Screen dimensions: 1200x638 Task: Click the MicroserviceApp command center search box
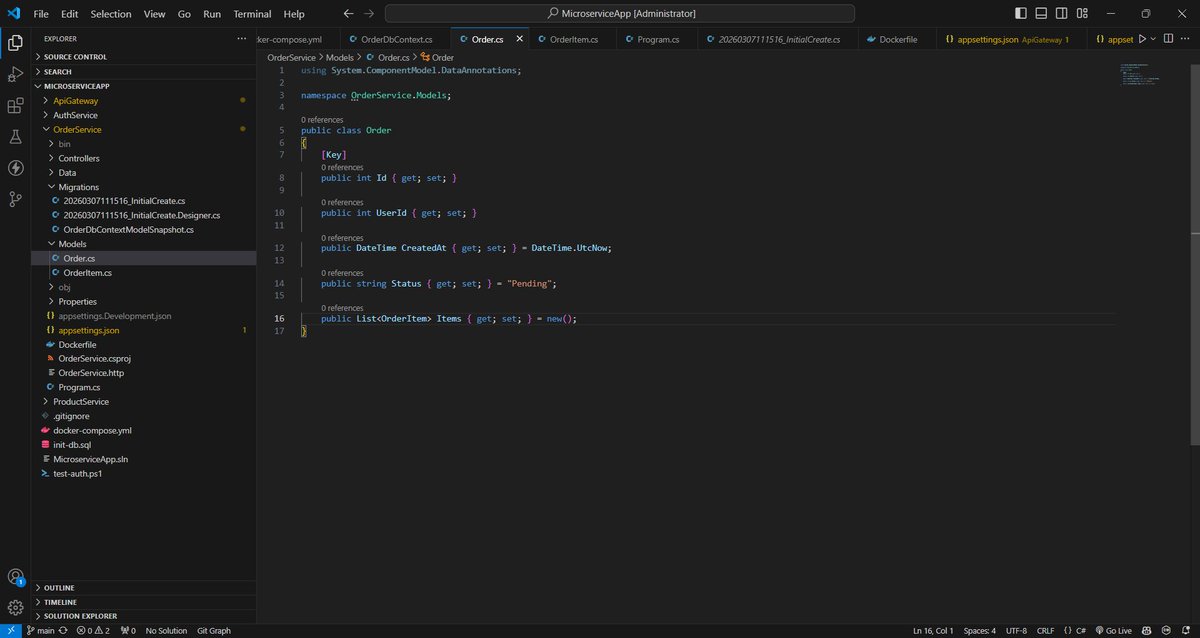[620, 14]
